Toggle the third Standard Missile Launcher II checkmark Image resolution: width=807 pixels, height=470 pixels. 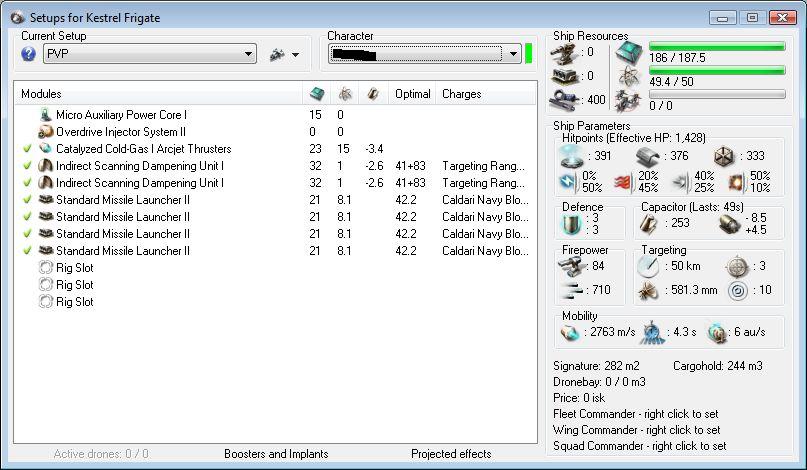tap(27, 234)
